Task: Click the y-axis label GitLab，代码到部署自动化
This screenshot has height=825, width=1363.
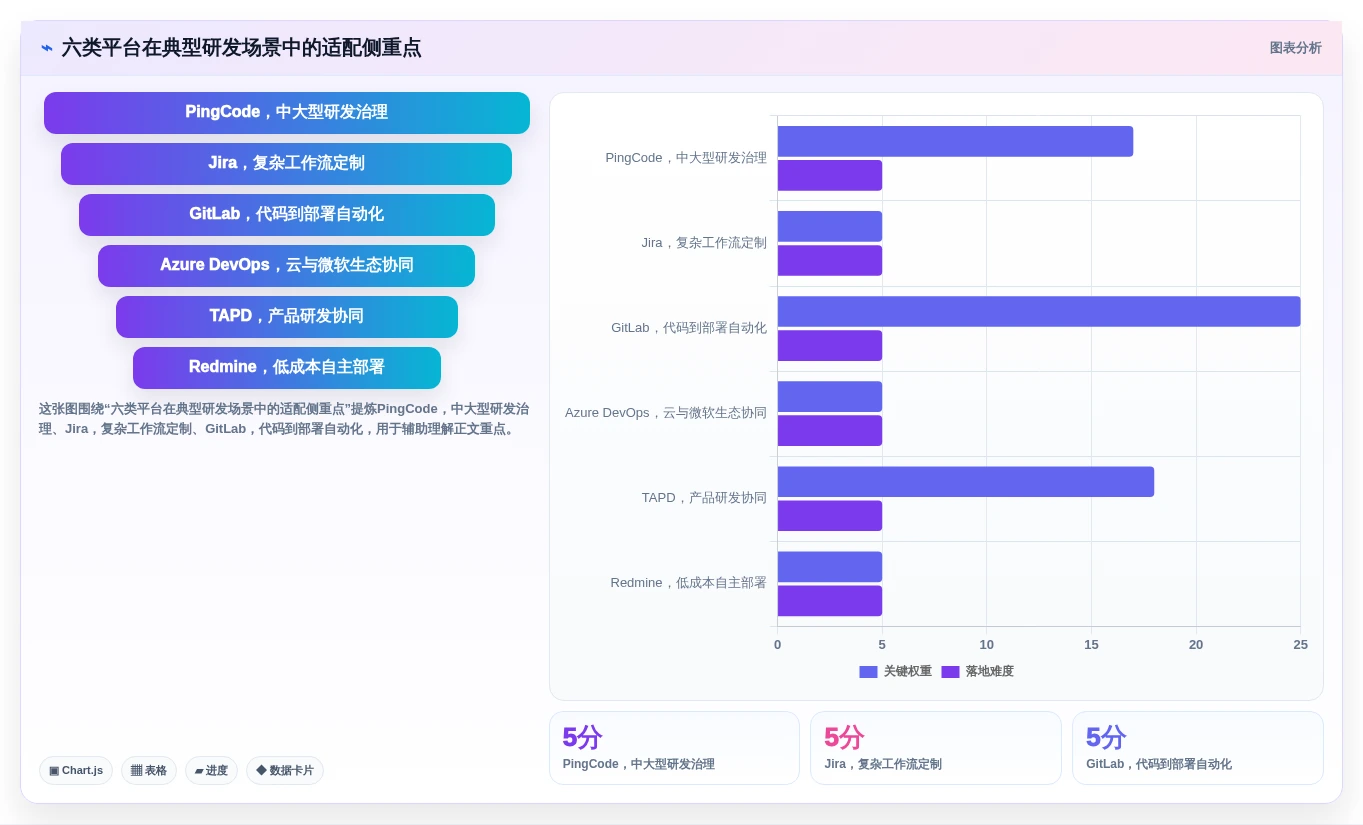Action: (x=689, y=328)
